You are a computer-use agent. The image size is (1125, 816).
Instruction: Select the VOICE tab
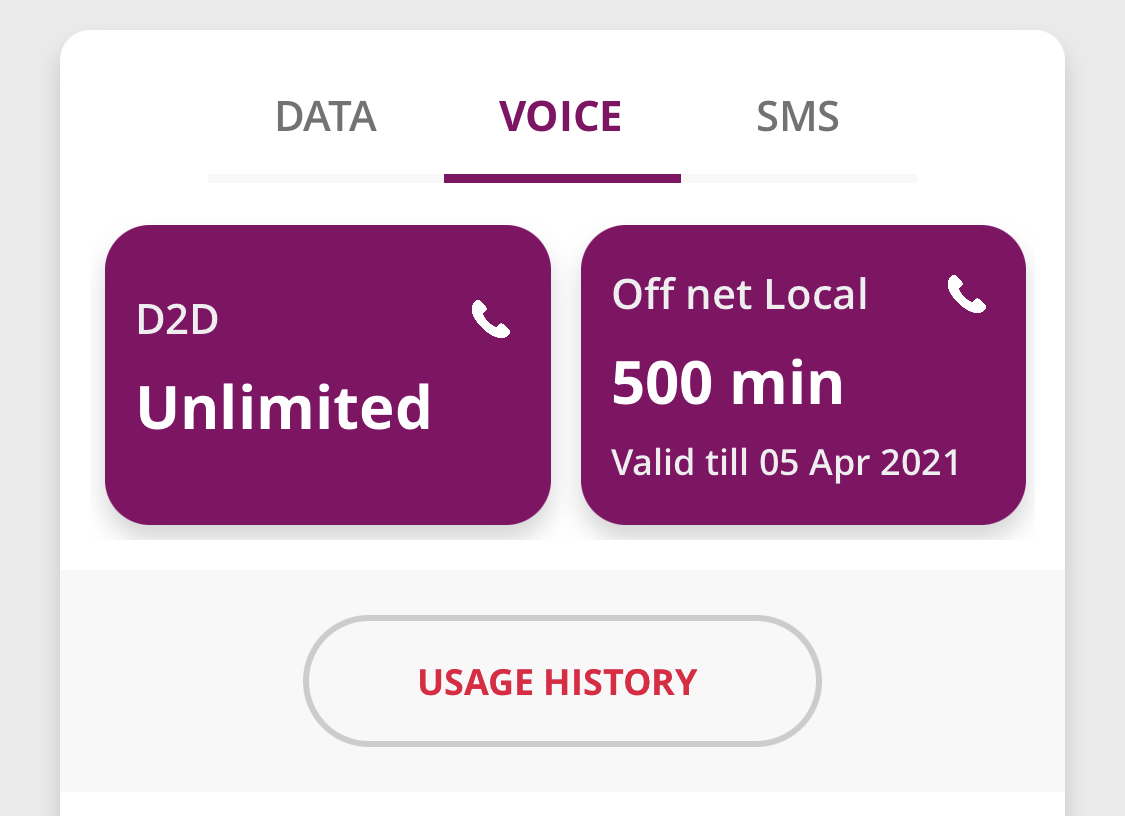[x=560, y=116]
